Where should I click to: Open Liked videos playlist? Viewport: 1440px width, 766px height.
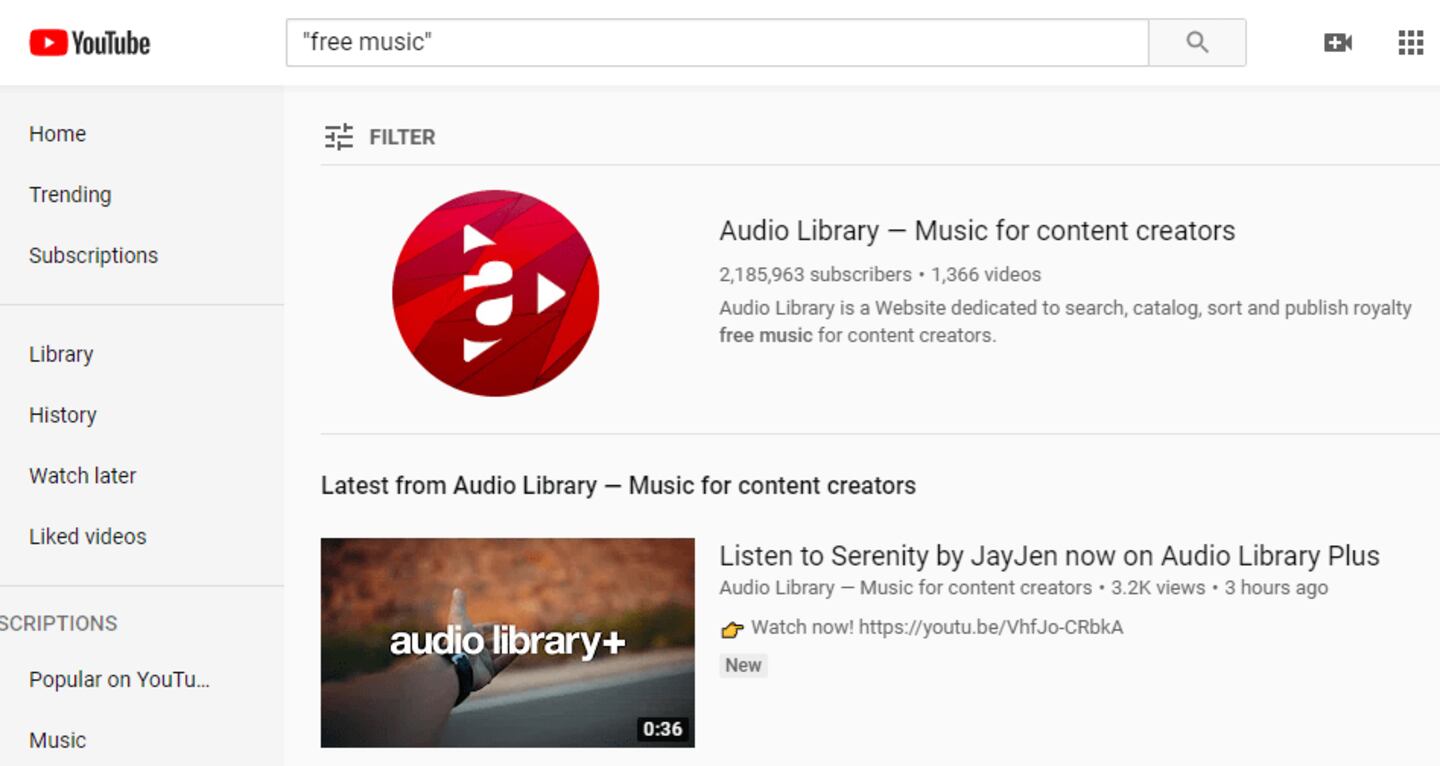tap(87, 537)
